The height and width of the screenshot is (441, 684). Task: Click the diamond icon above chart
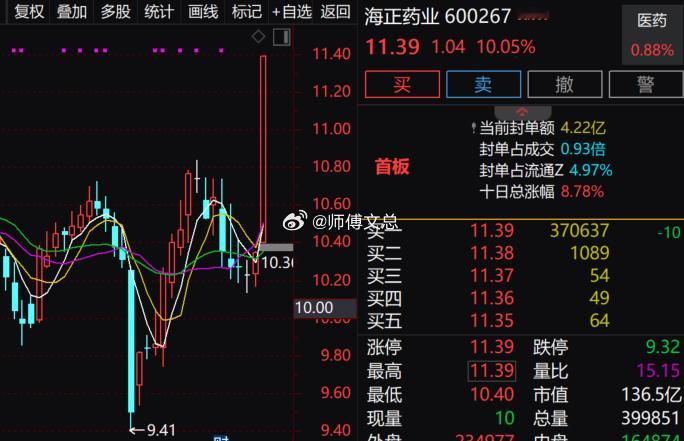click(x=258, y=37)
